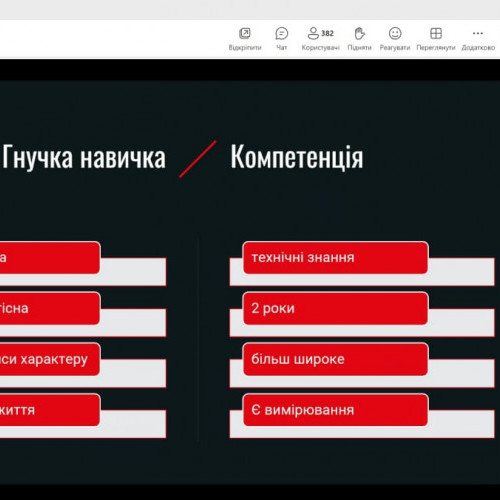This screenshot has width=500, height=500.
Task: Raise hand with Підняти icon
Action: [359, 33]
